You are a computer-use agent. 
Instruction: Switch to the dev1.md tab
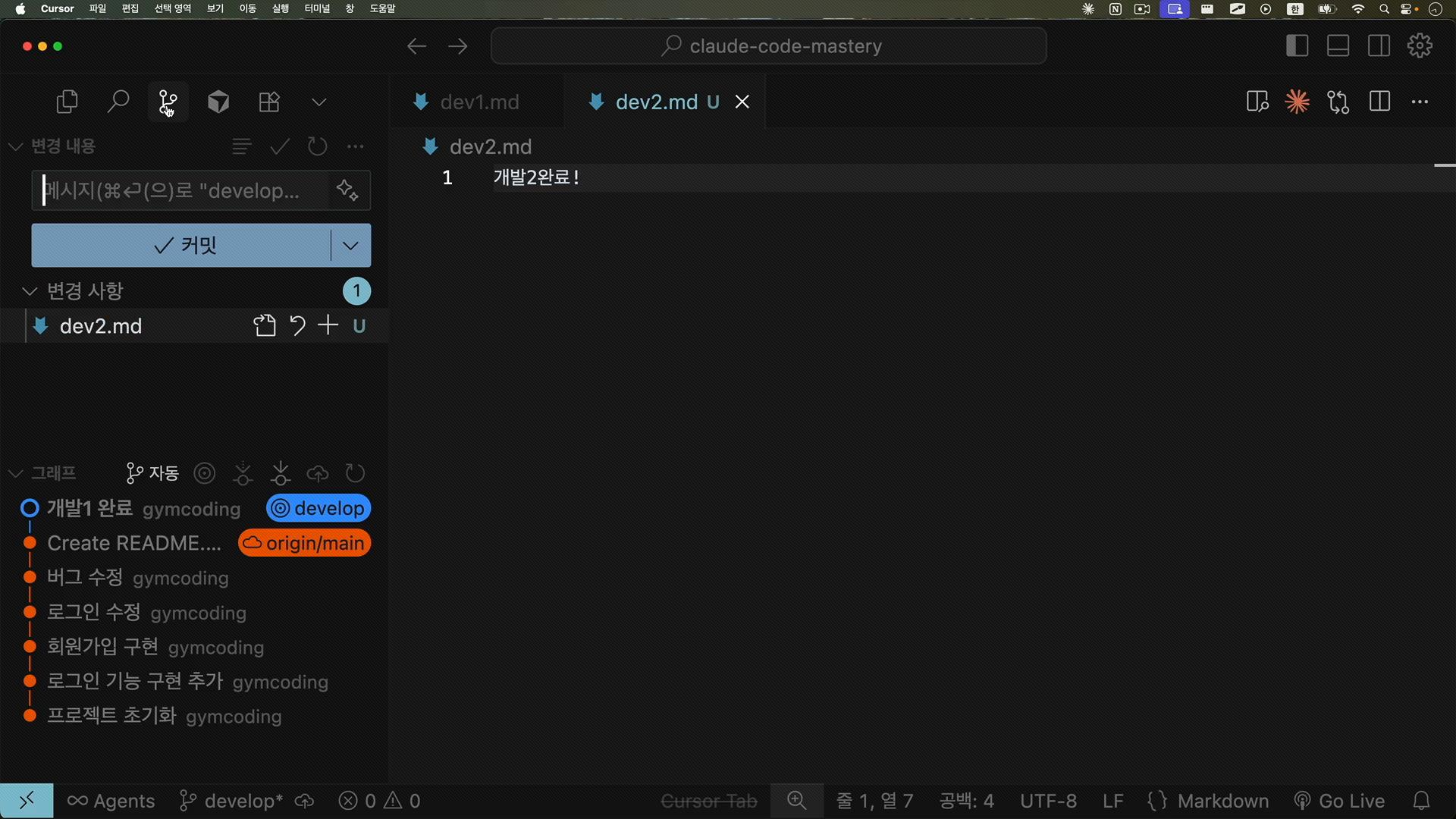point(478,101)
